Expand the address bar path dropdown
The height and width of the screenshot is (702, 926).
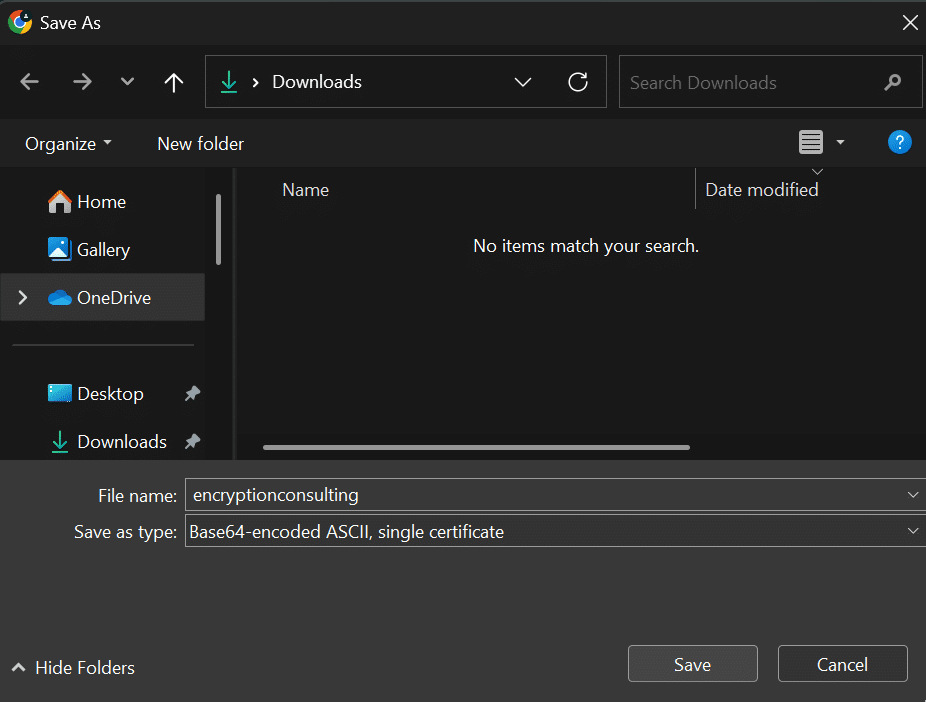click(x=523, y=83)
